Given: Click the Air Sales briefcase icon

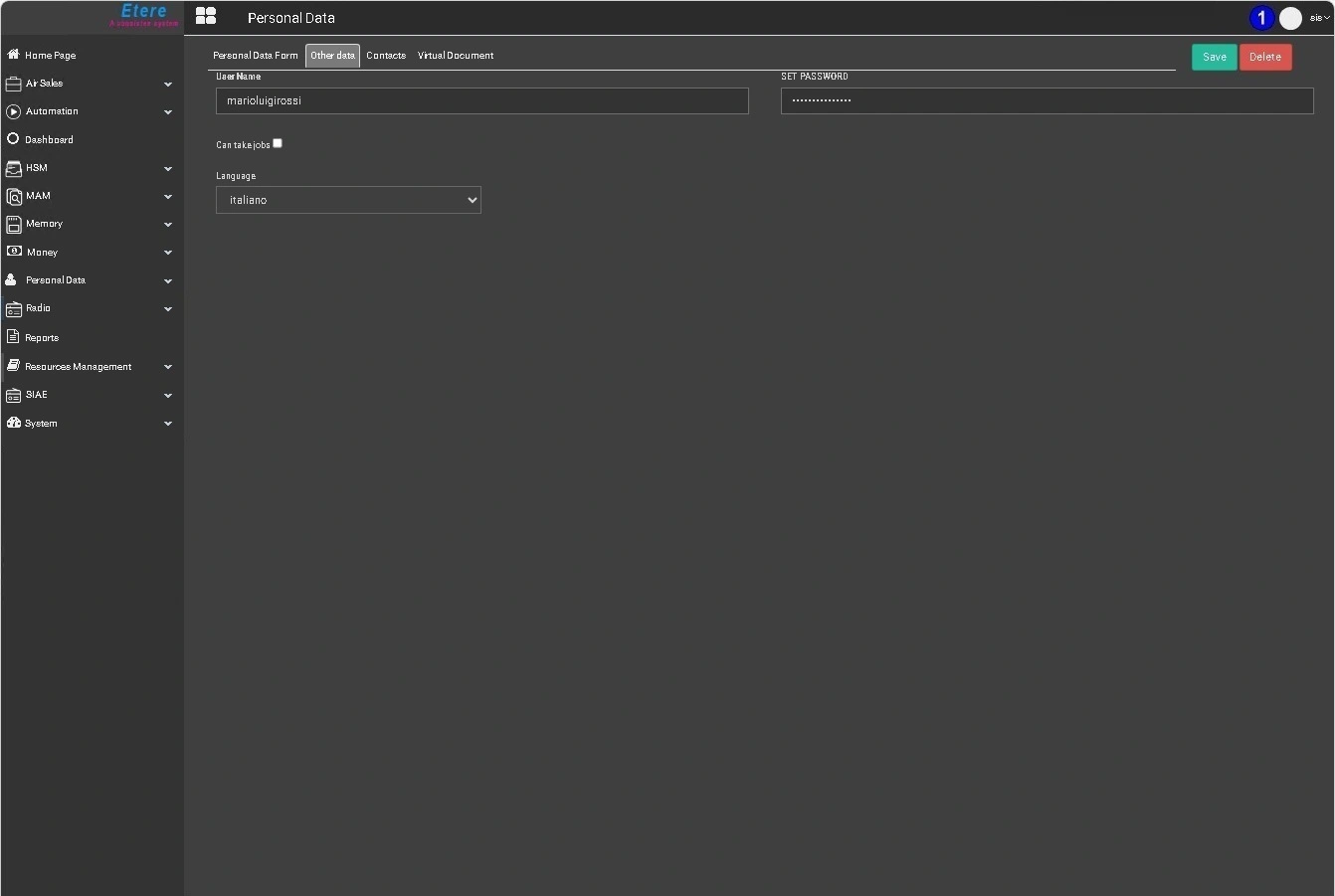Looking at the screenshot, I should [13, 84].
